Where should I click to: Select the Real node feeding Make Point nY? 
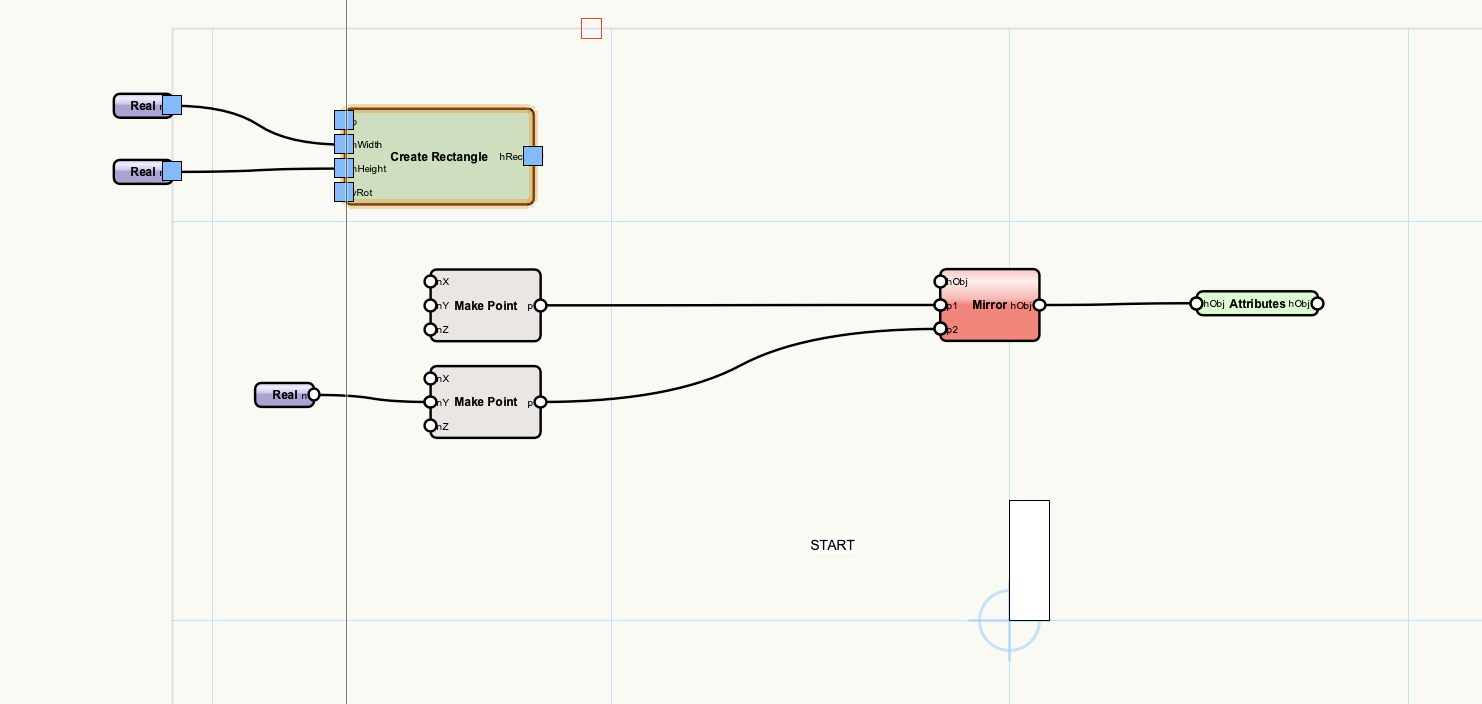pos(282,395)
